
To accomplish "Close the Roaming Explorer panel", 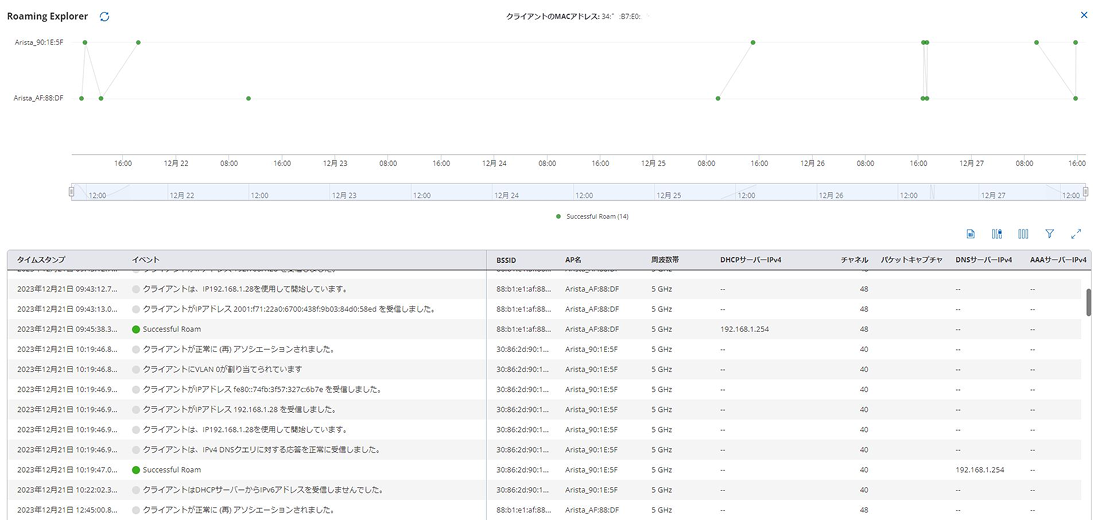I will (x=1085, y=15).
